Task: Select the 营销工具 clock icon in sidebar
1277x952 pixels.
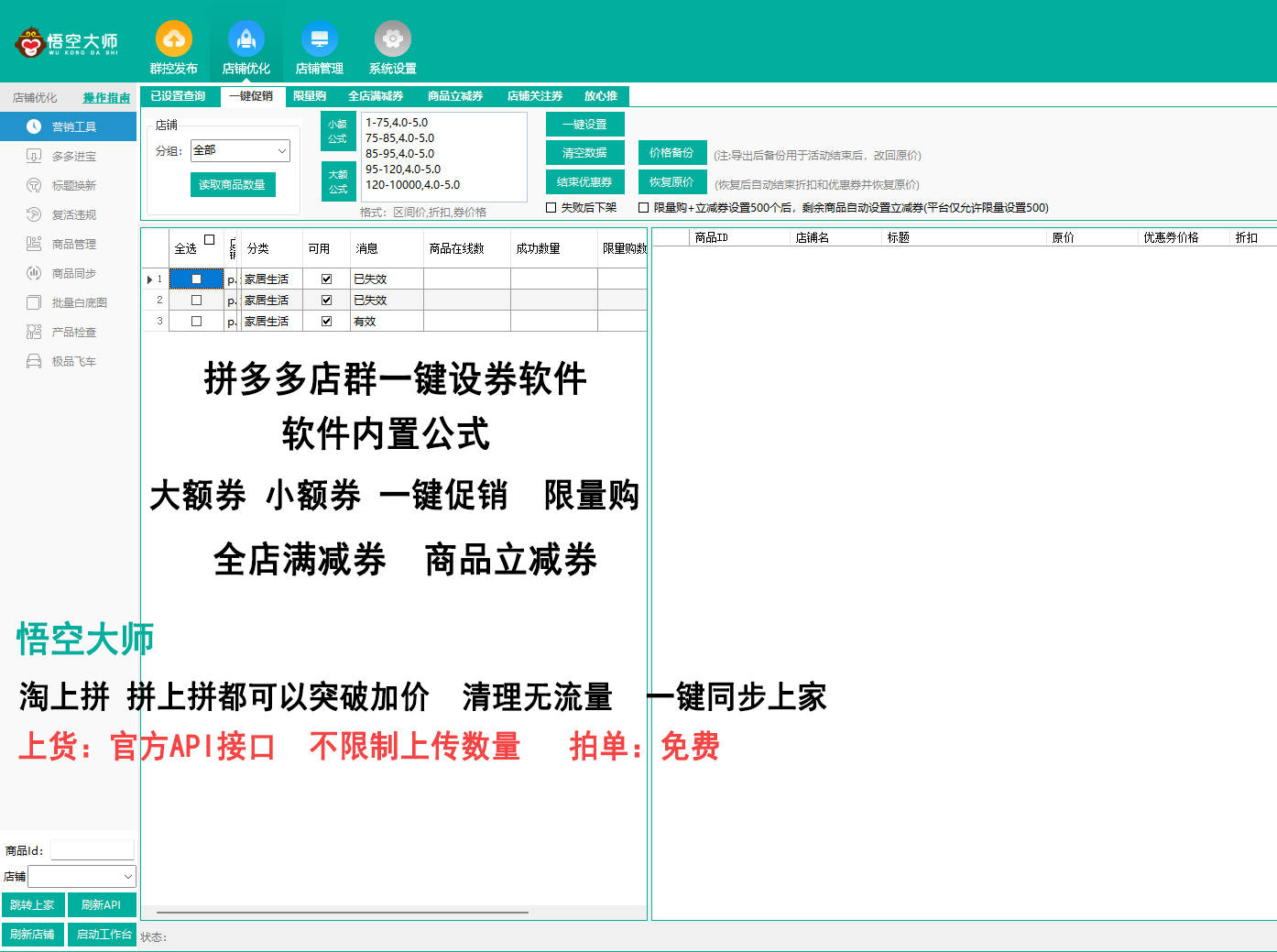Action: coord(34,126)
